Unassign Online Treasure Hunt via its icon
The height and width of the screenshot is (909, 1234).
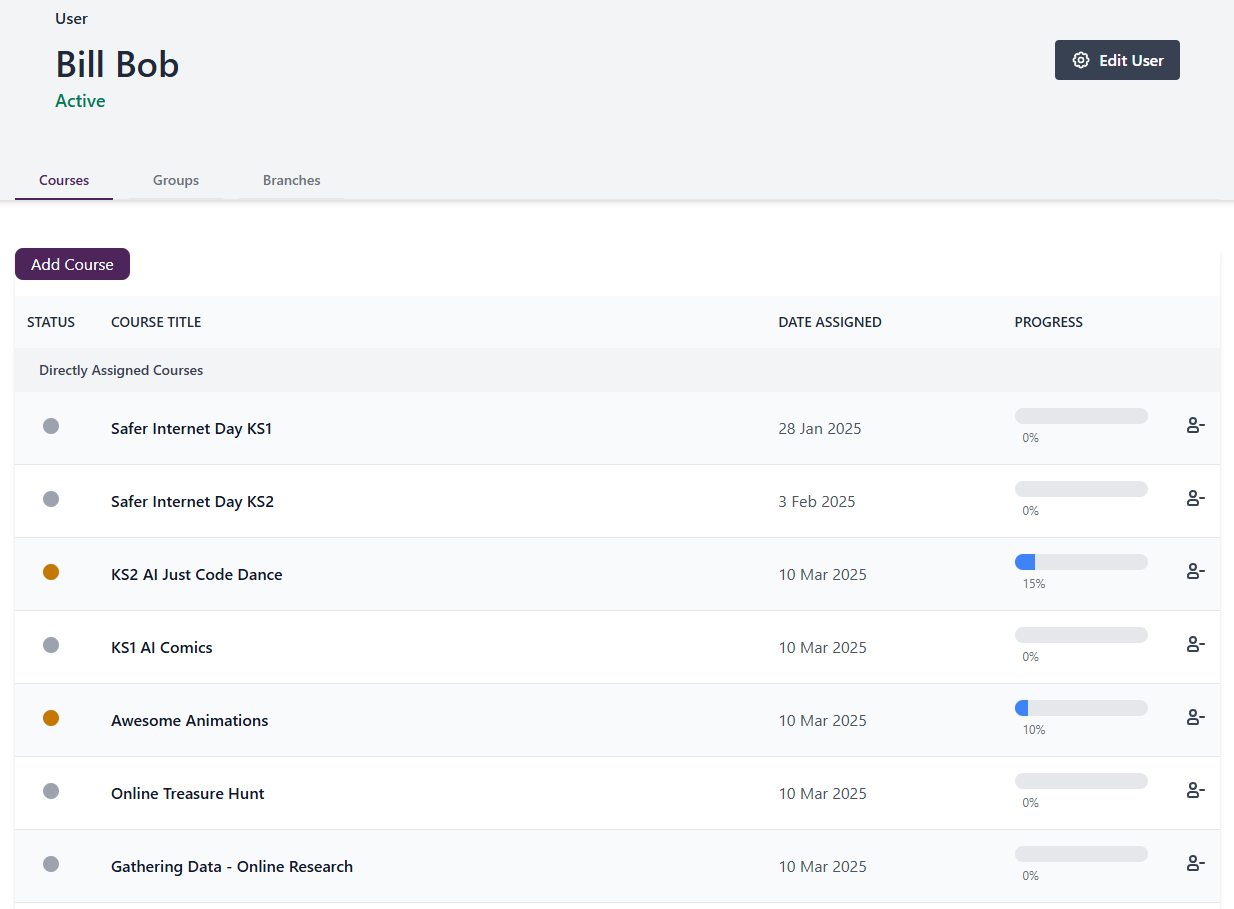tap(1195, 791)
